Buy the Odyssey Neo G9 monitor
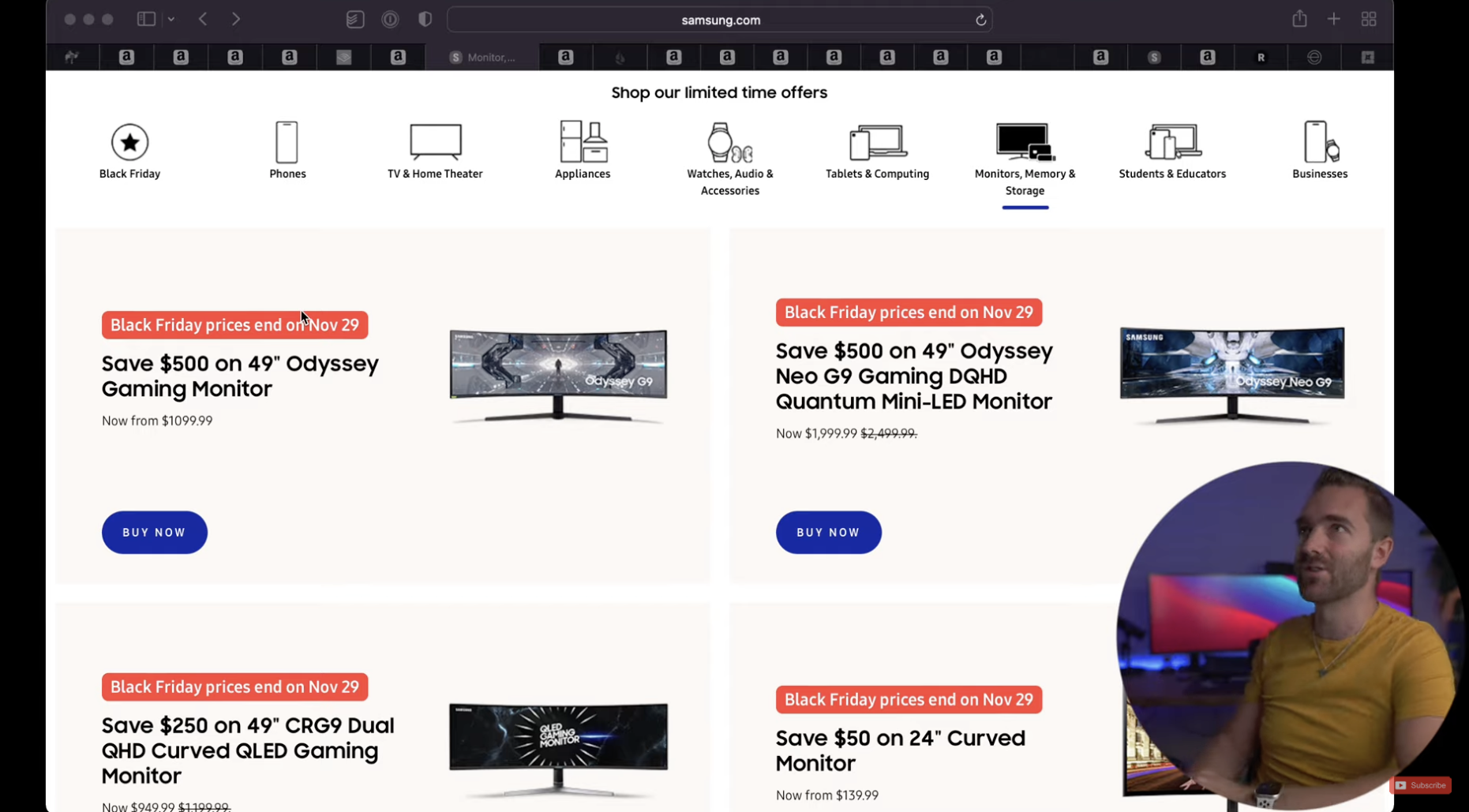 tap(829, 533)
